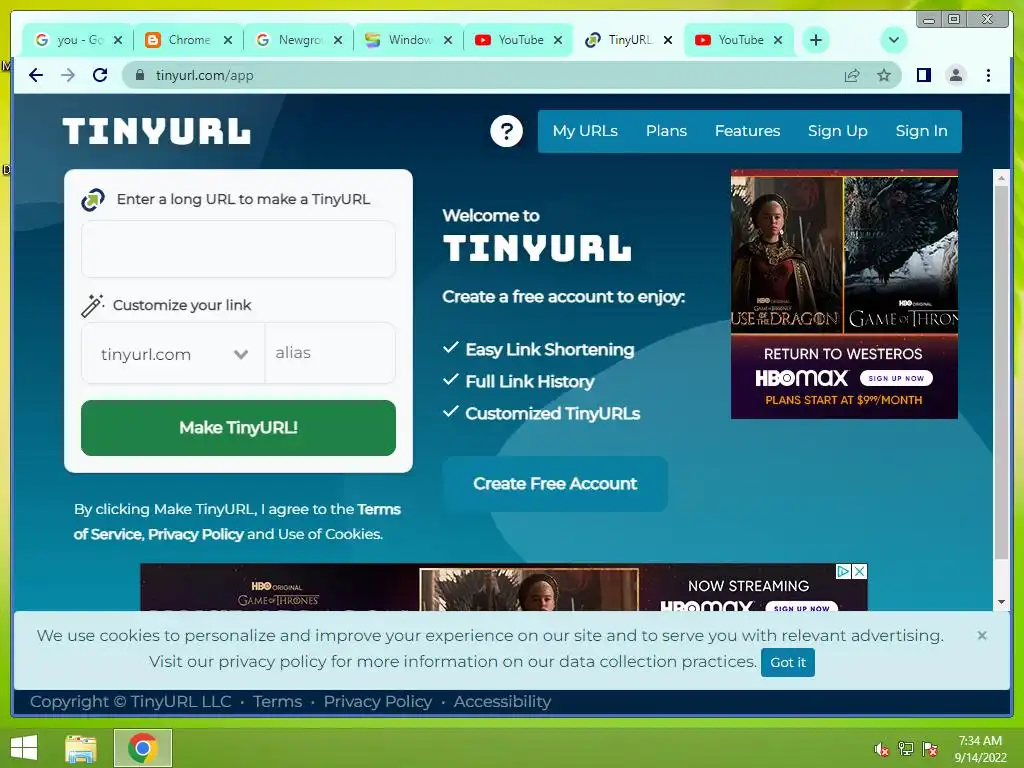The image size is (1024, 768).
Task: Click the taskbar clock showing 7:34 AM
Action: click(980, 749)
